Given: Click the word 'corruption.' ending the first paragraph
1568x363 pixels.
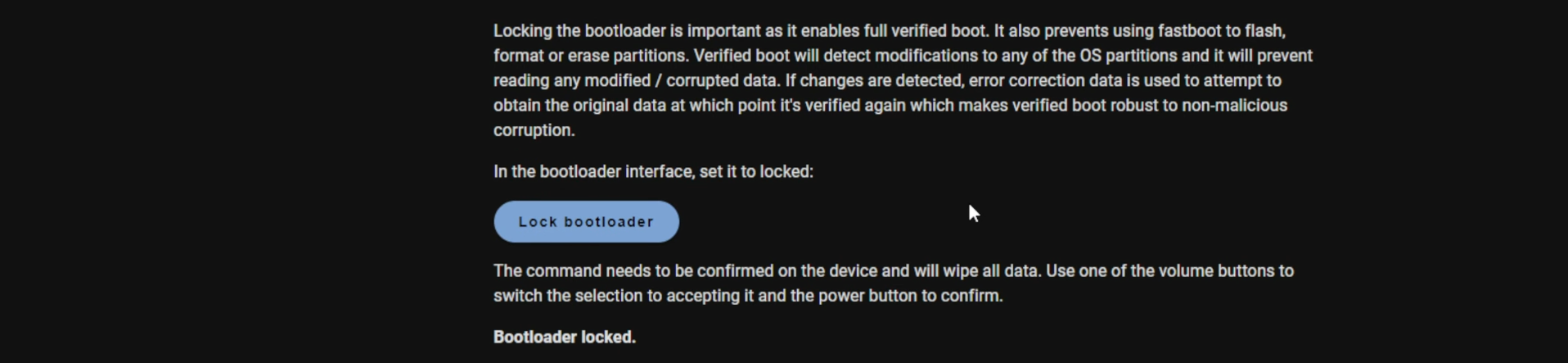Looking at the screenshot, I should point(534,130).
